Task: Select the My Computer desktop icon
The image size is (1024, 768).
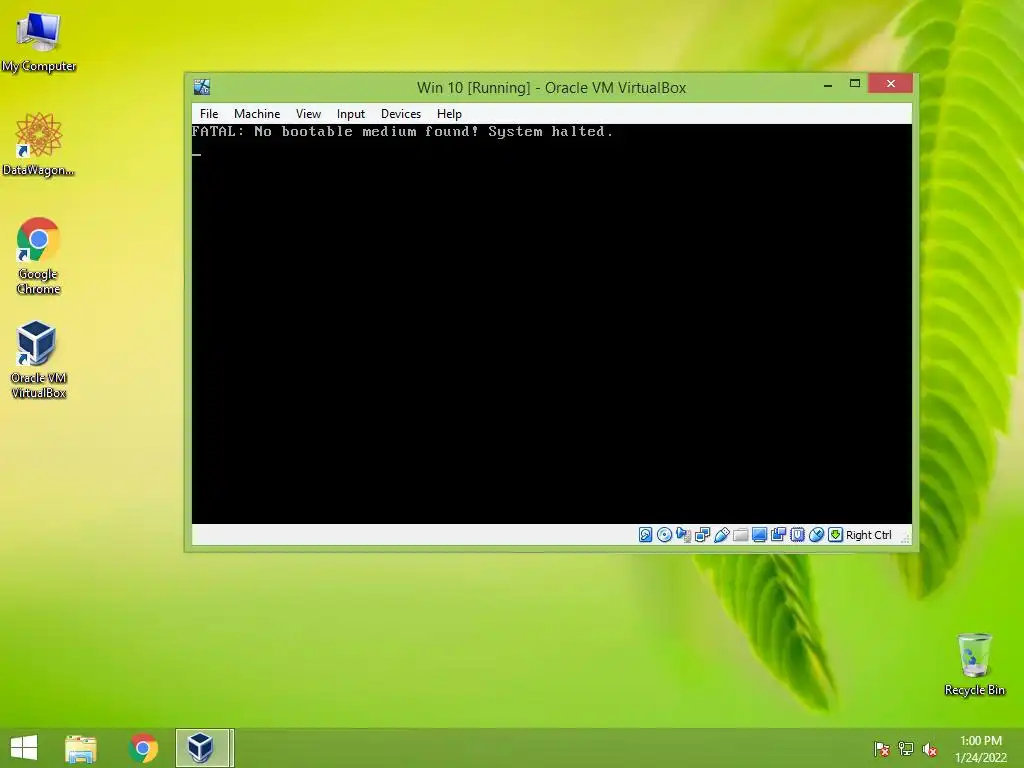Action: tap(39, 42)
